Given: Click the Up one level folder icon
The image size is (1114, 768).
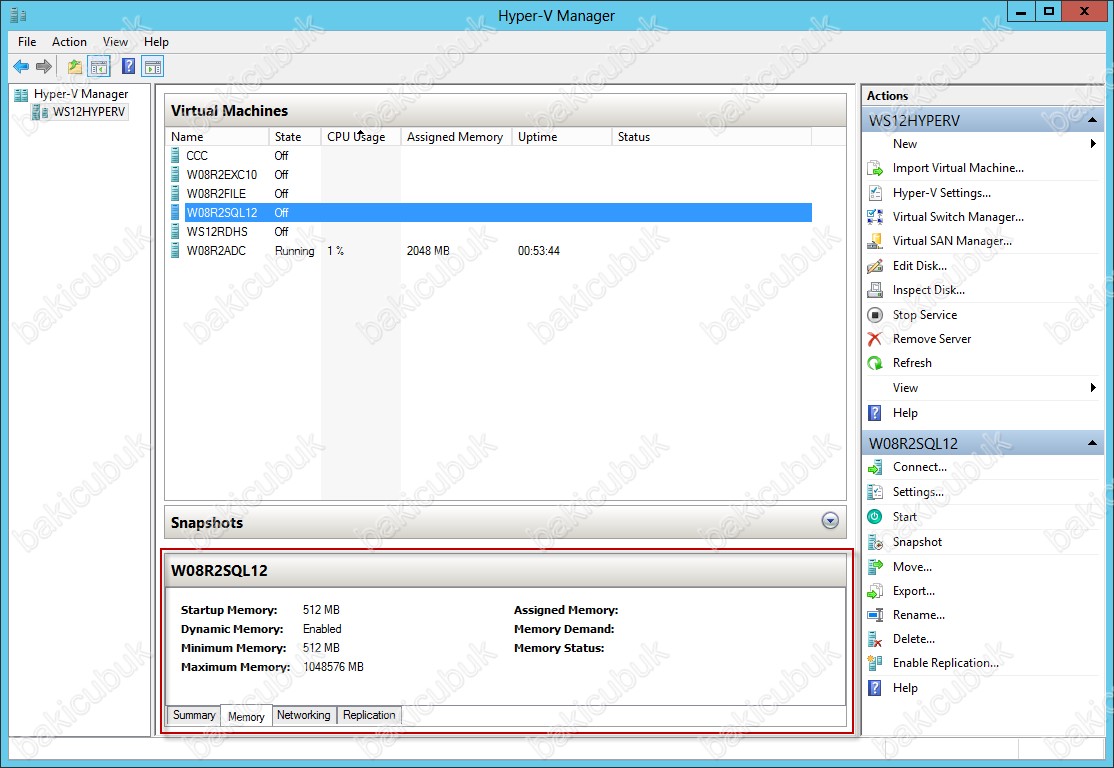Looking at the screenshot, I should click(x=75, y=67).
